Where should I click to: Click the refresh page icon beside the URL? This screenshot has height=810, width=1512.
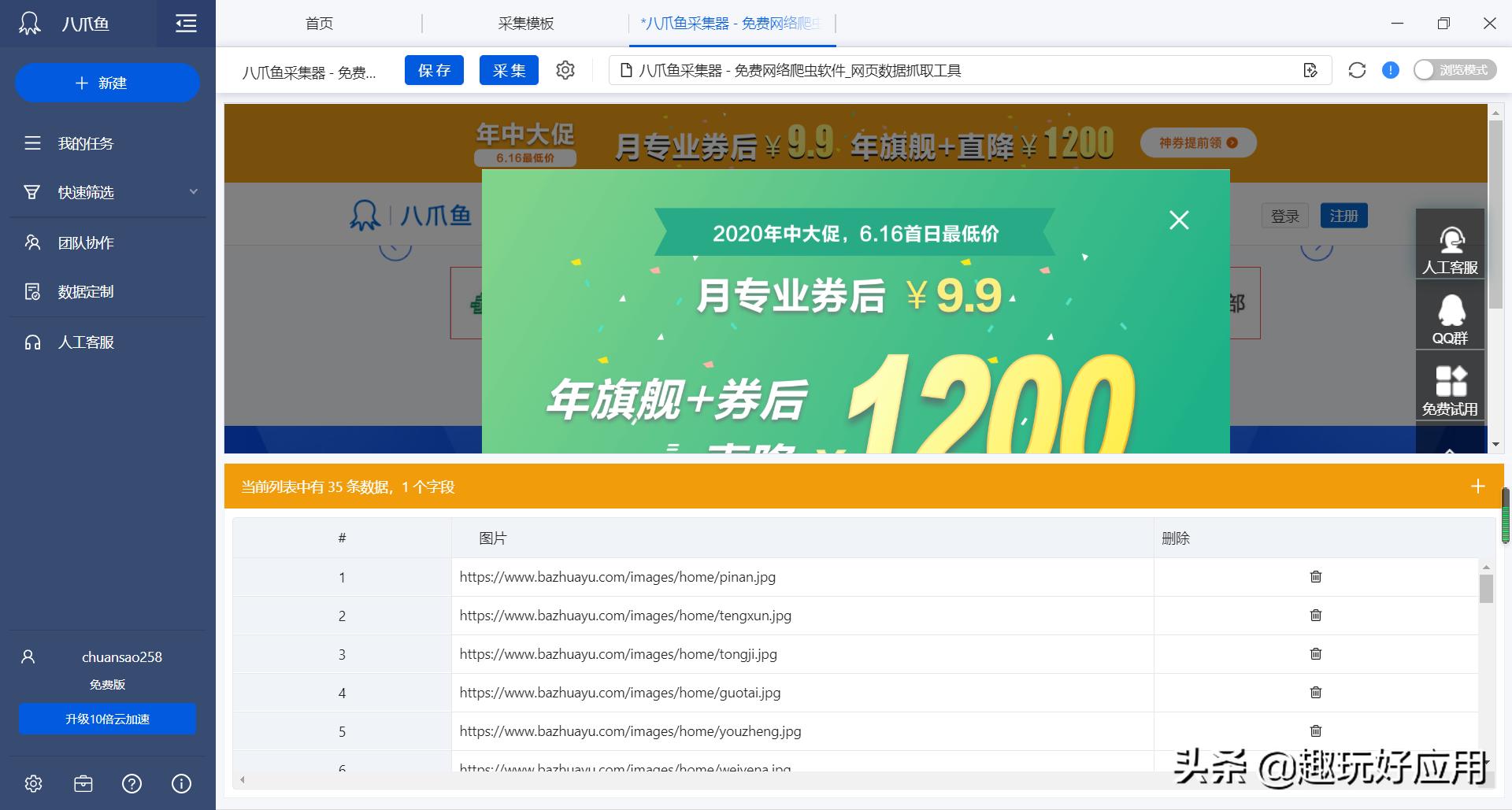click(x=1356, y=70)
